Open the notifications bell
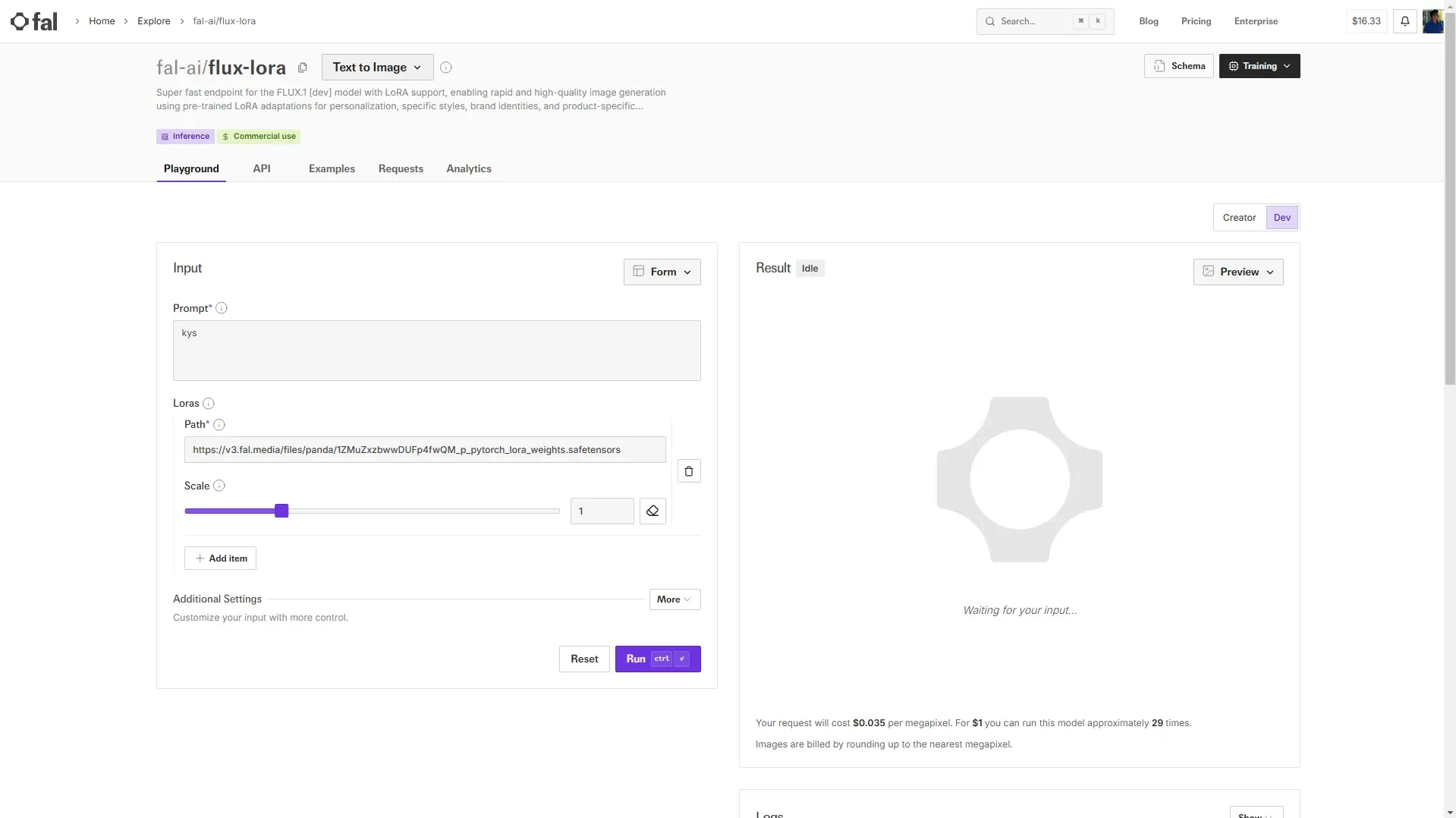The image size is (1456, 818). 1404,21
